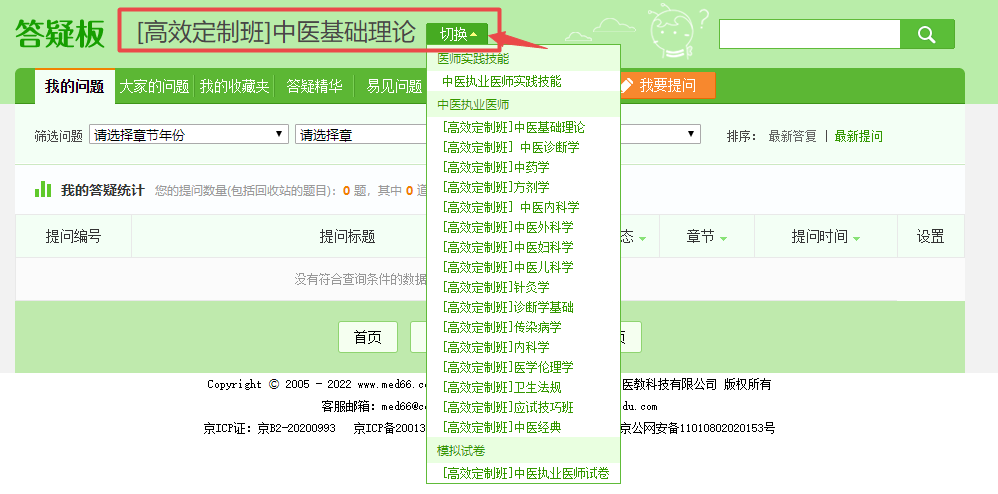Focus the search text field at top right

point(809,34)
